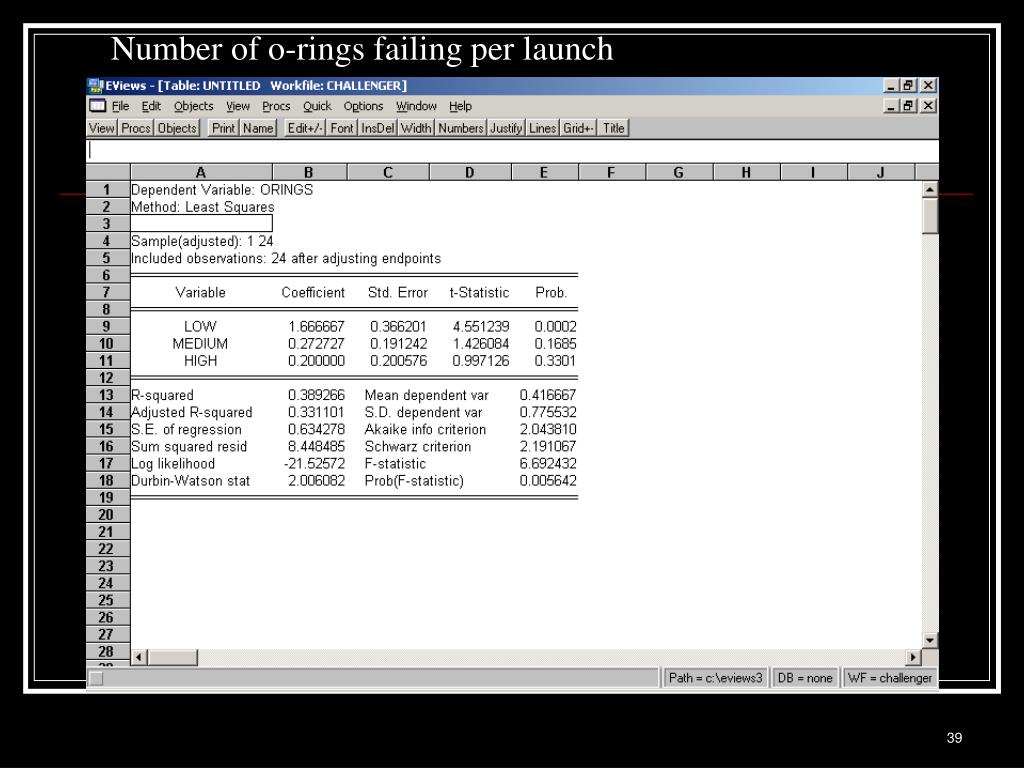The width and height of the screenshot is (1024, 768).
Task: Click the Title toolbar button
Action: [x=613, y=128]
